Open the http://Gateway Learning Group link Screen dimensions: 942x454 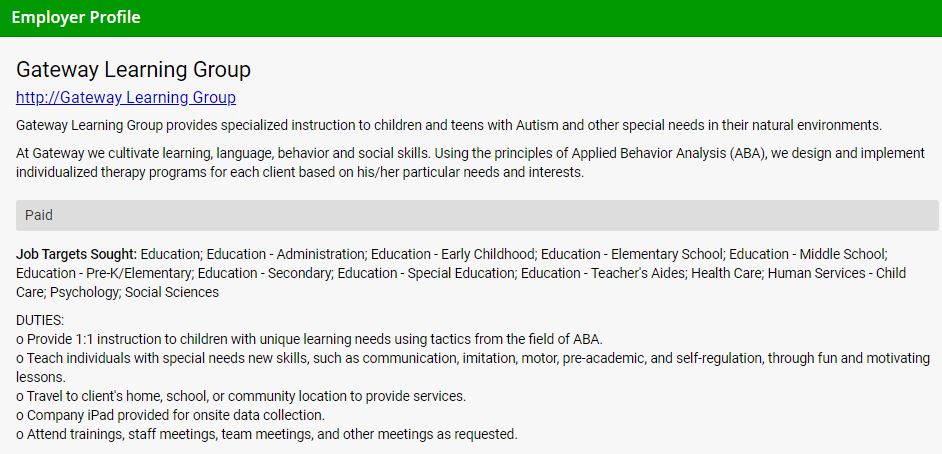click(x=126, y=98)
